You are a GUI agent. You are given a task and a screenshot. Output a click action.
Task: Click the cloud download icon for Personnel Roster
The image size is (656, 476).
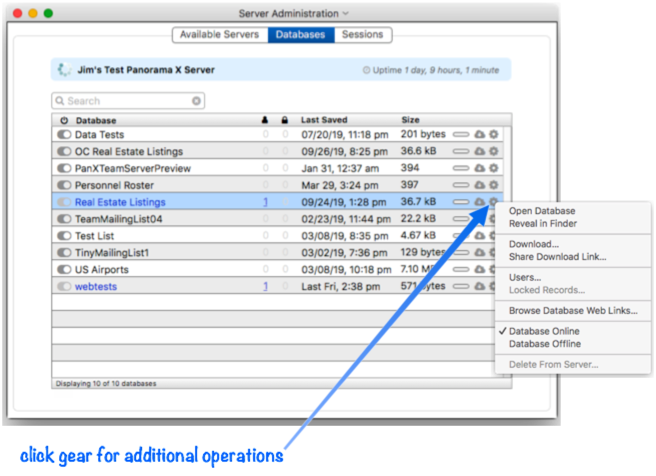point(478,185)
